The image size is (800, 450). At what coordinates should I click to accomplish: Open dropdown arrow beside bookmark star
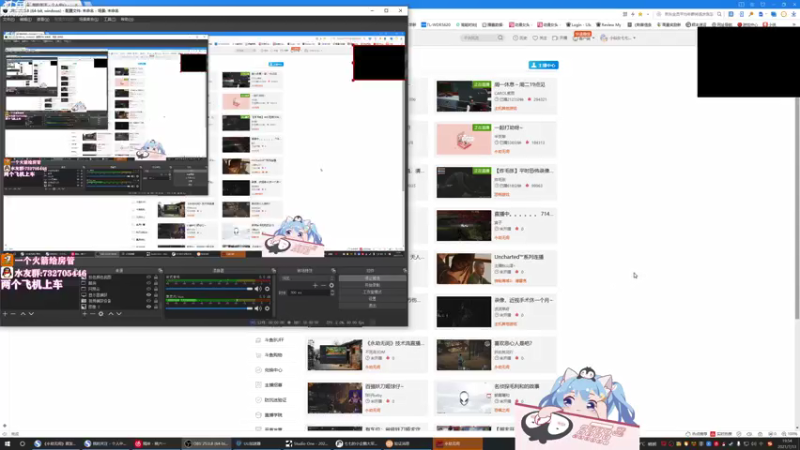(x=647, y=14)
